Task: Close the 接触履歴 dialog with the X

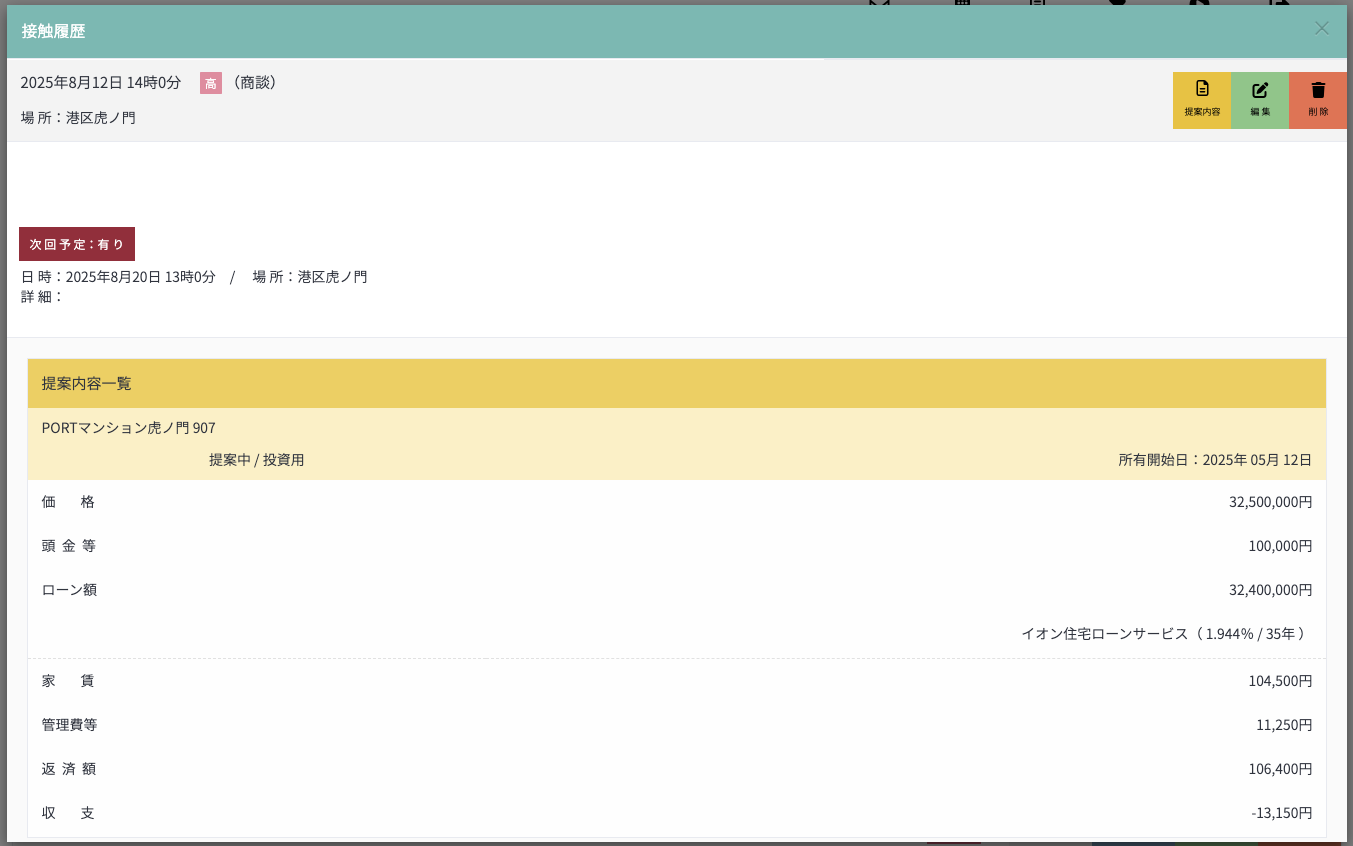Action: click(1322, 28)
